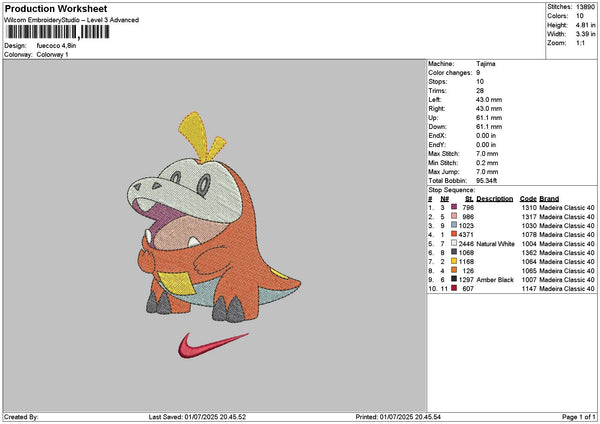This screenshot has width=600, height=424.
Task: Click the orange-red swatch for code 1078
Action: click(454, 234)
